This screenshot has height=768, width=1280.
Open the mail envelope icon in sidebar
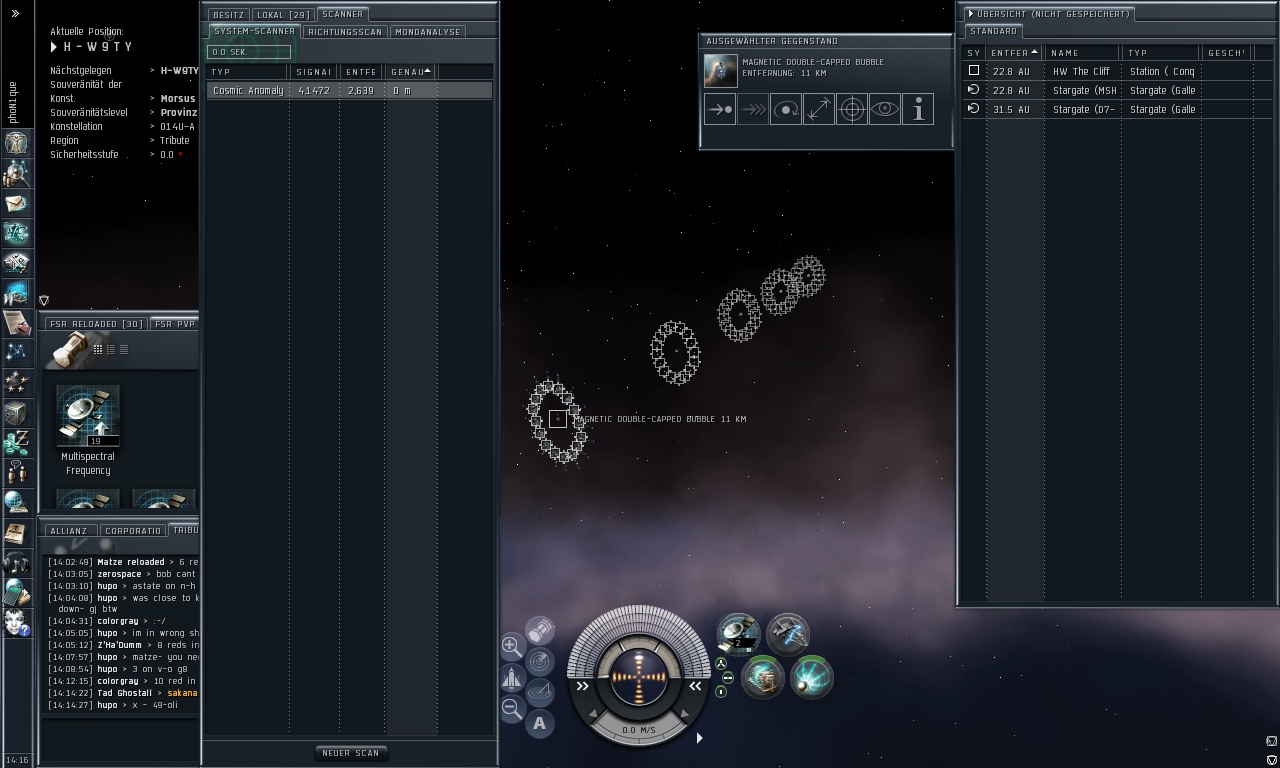[x=16, y=203]
